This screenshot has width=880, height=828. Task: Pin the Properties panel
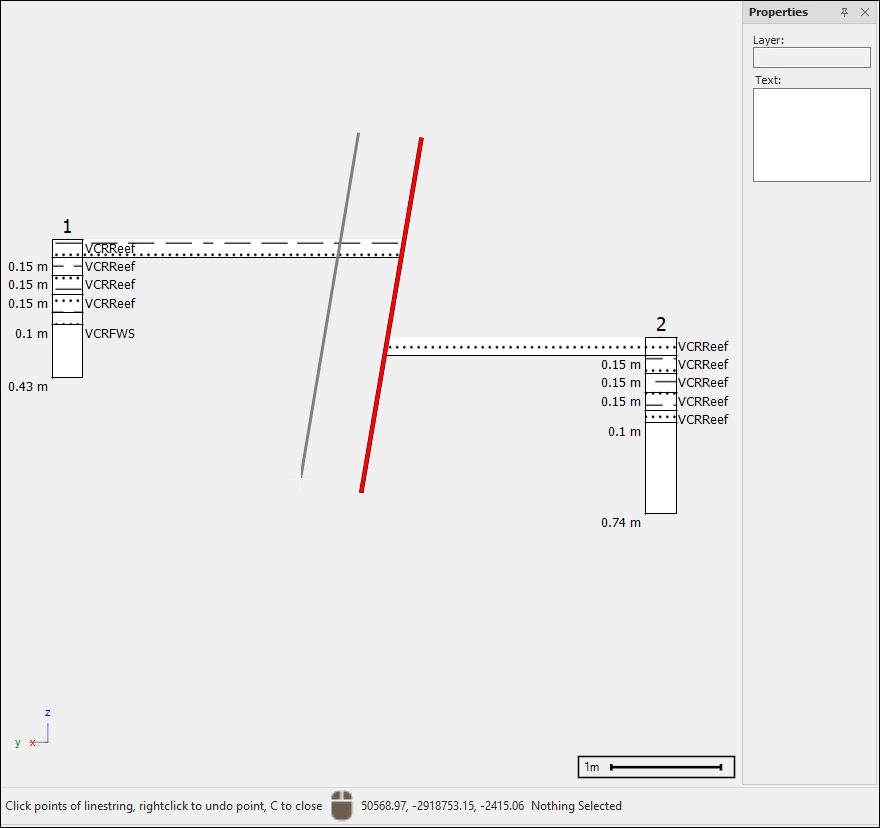click(844, 12)
